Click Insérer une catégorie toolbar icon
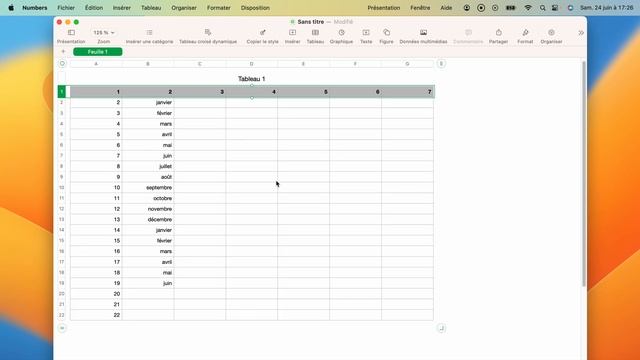640x360 pixels. (149, 33)
